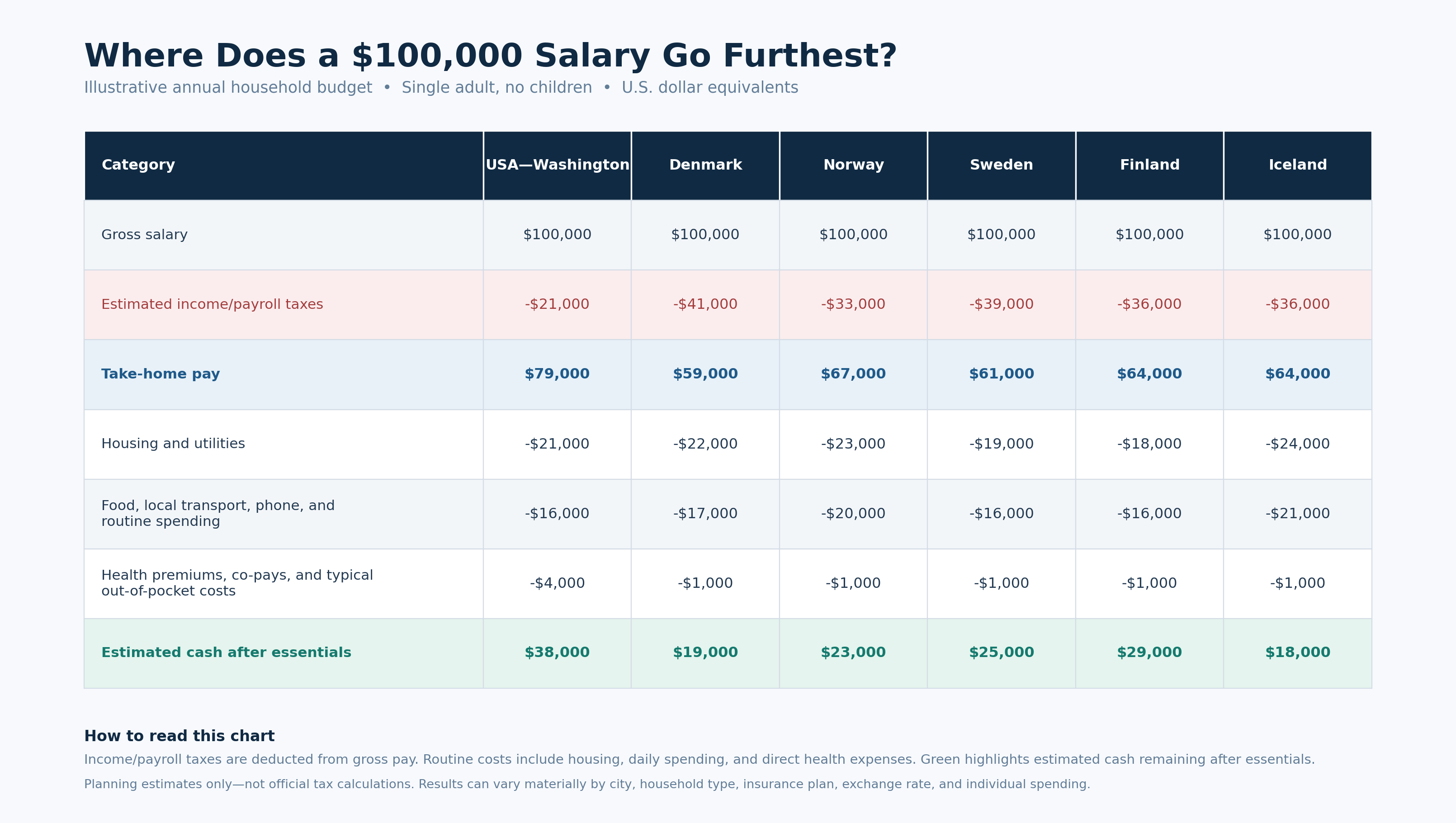Click the Category header cell
The image size is (1456, 823).
284,165
